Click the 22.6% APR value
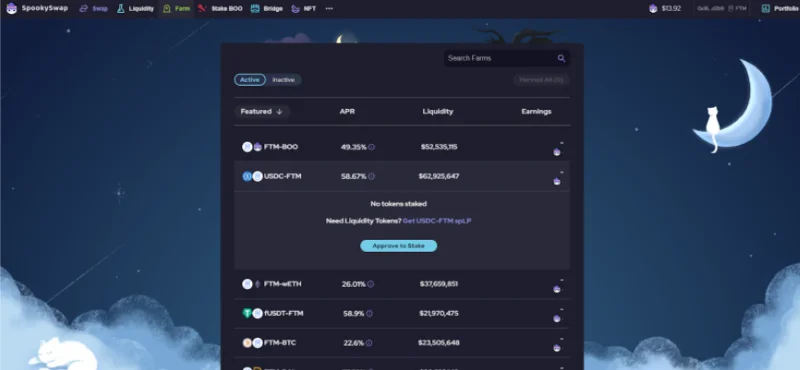The width and height of the screenshot is (800, 370). point(354,343)
